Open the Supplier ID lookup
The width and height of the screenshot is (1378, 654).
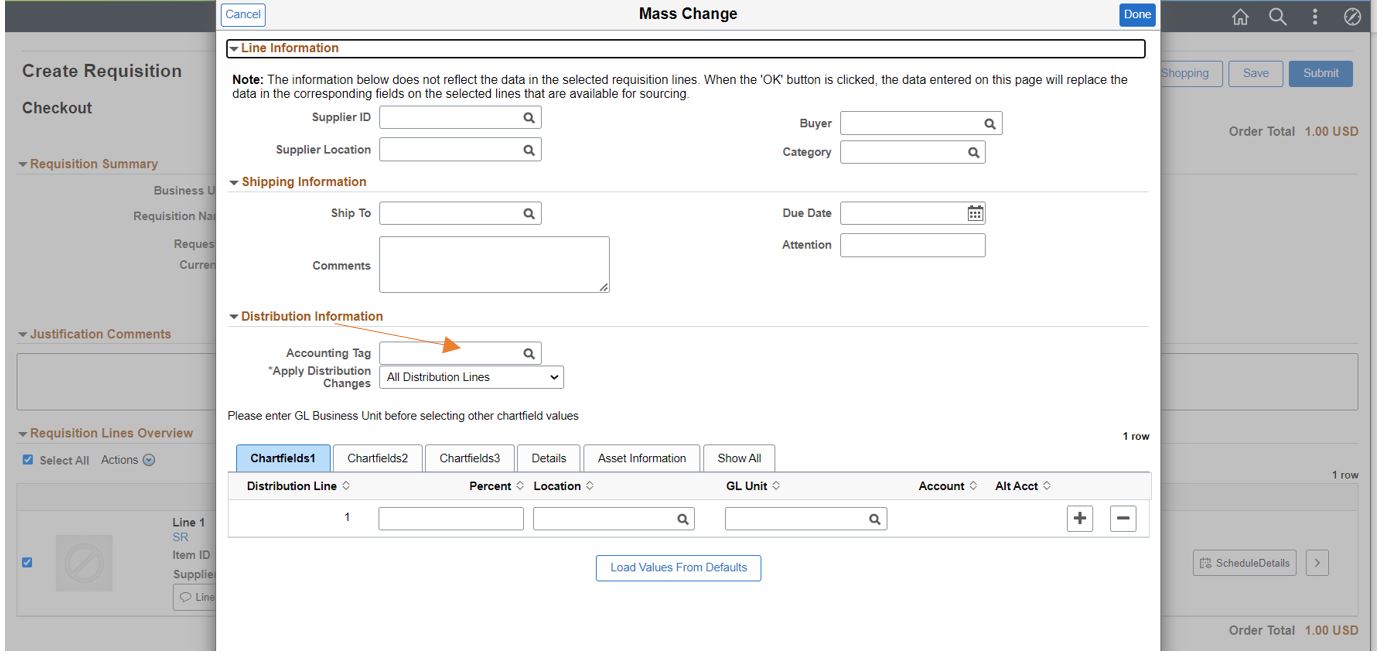pyautogui.click(x=530, y=117)
